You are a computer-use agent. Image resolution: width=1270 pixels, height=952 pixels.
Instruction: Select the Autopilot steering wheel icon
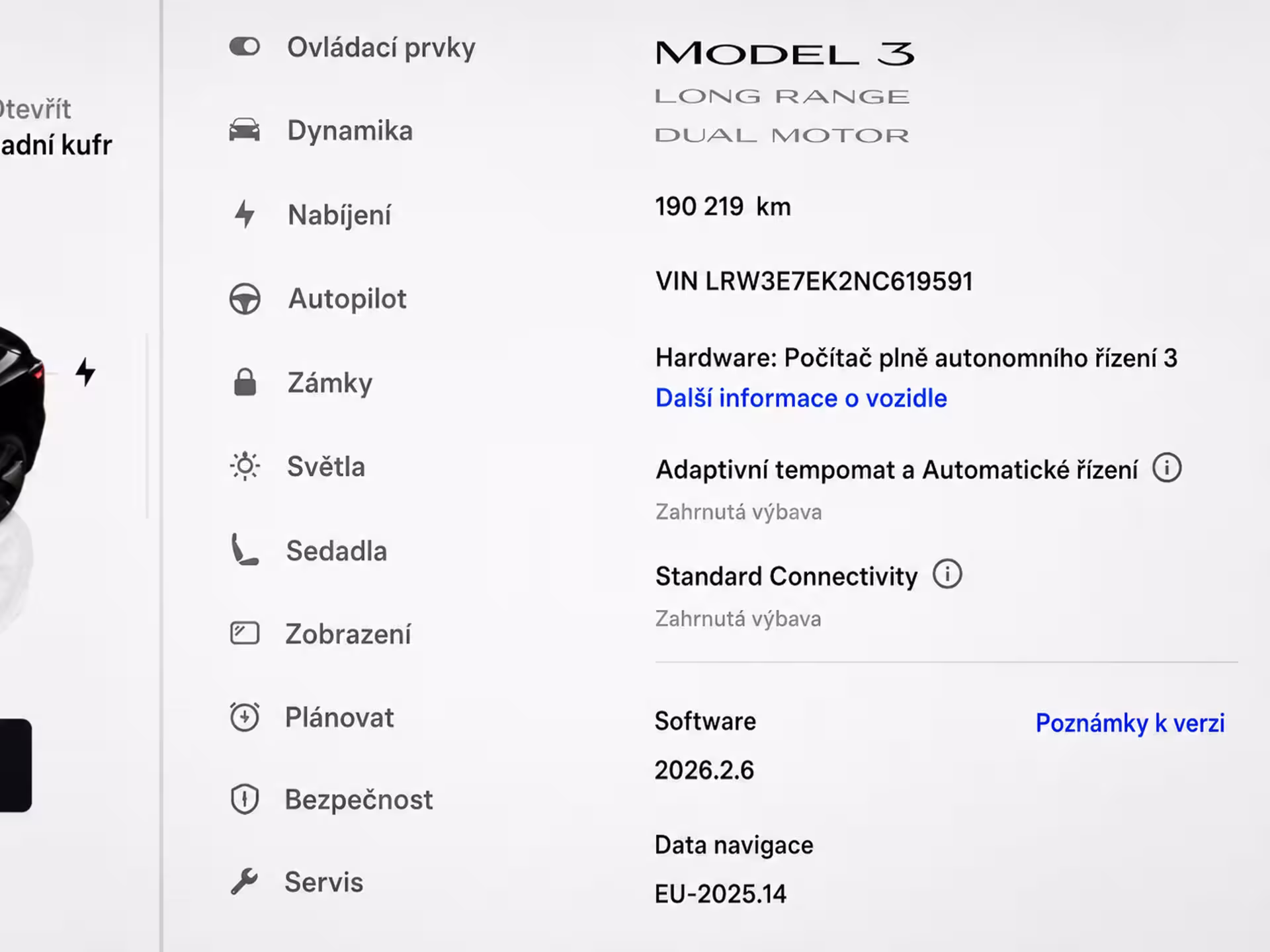pos(245,299)
